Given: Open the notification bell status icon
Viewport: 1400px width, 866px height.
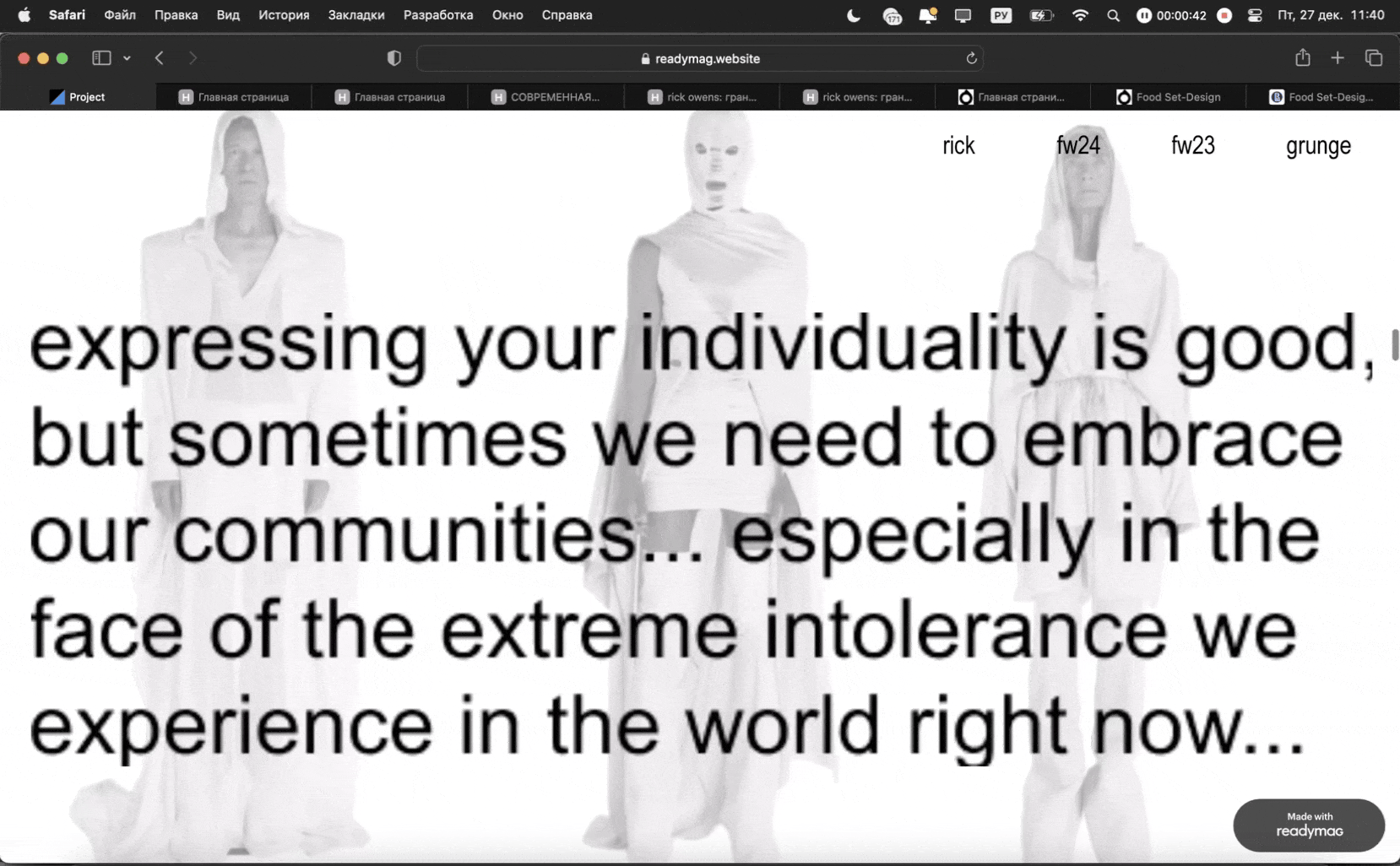Looking at the screenshot, I should pos(928,15).
